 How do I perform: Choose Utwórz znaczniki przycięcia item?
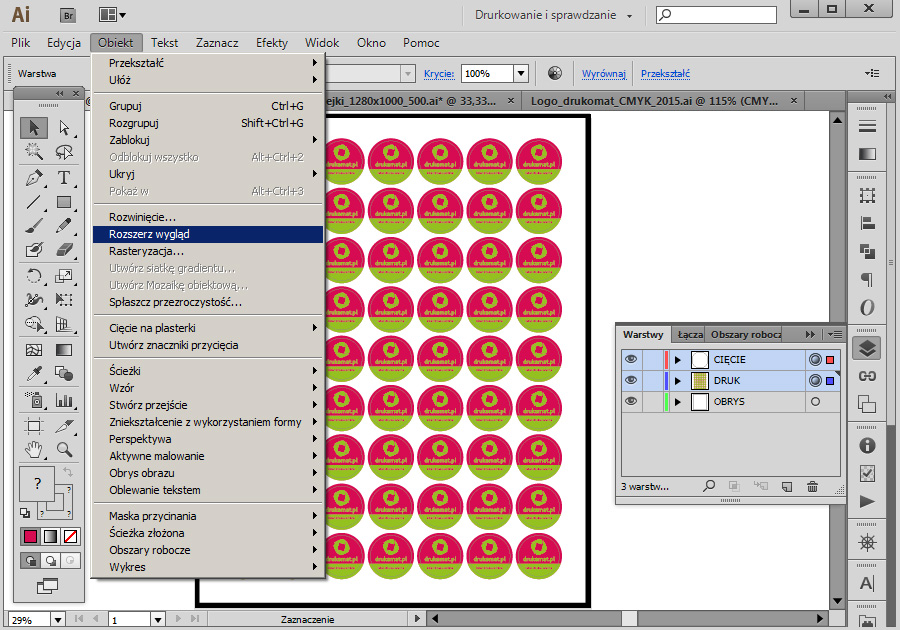pyautogui.click(x=208, y=345)
